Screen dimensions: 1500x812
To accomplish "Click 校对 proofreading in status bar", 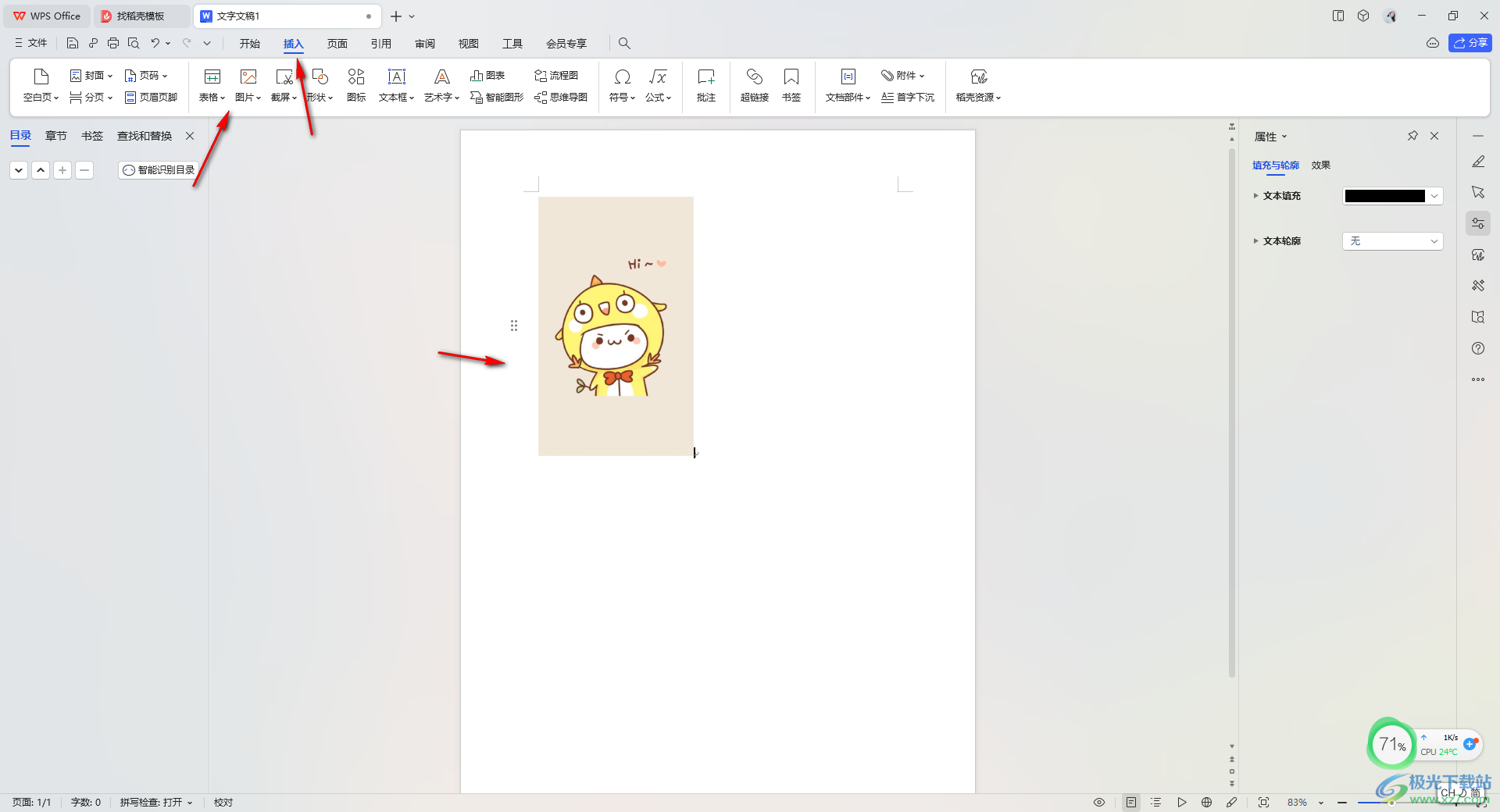I will point(223,803).
